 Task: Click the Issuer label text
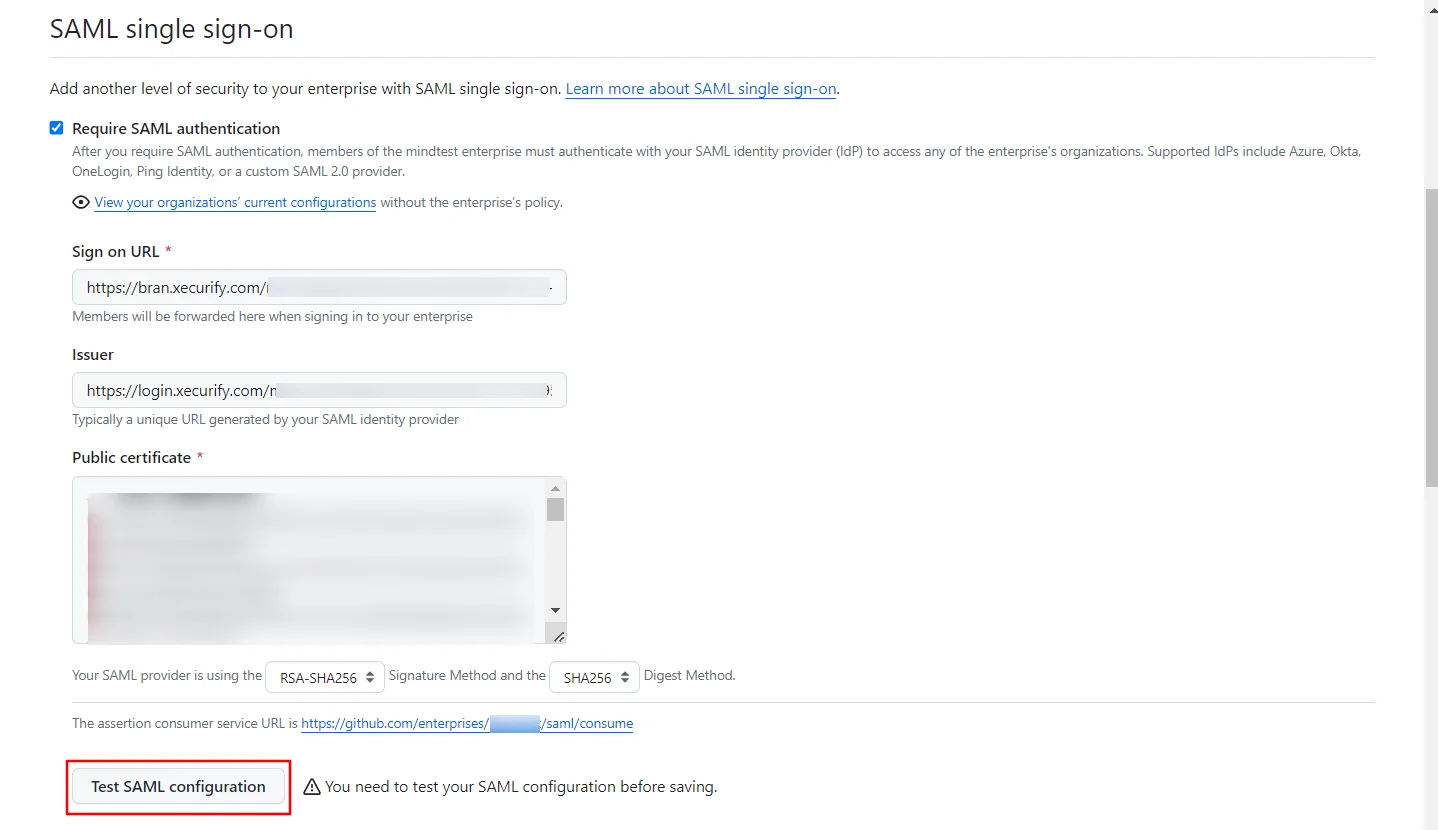coord(93,355)
